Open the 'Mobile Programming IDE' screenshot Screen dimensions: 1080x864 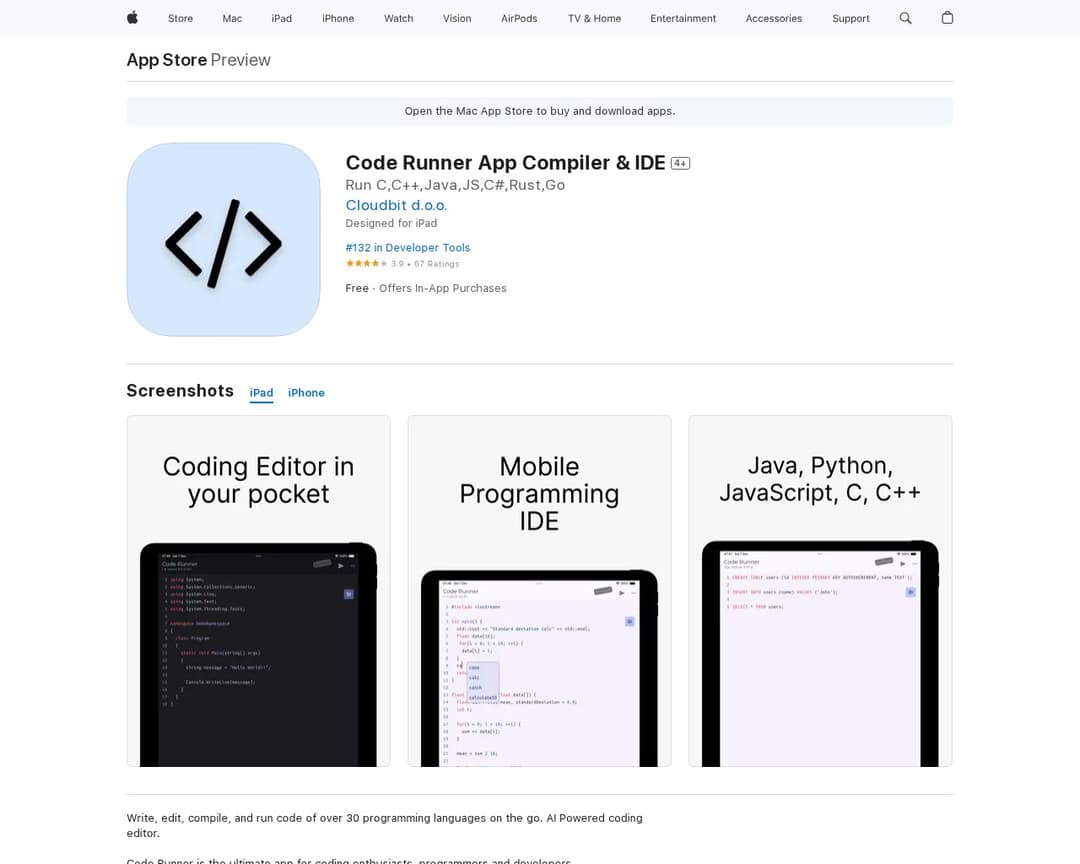pos(539,590)
